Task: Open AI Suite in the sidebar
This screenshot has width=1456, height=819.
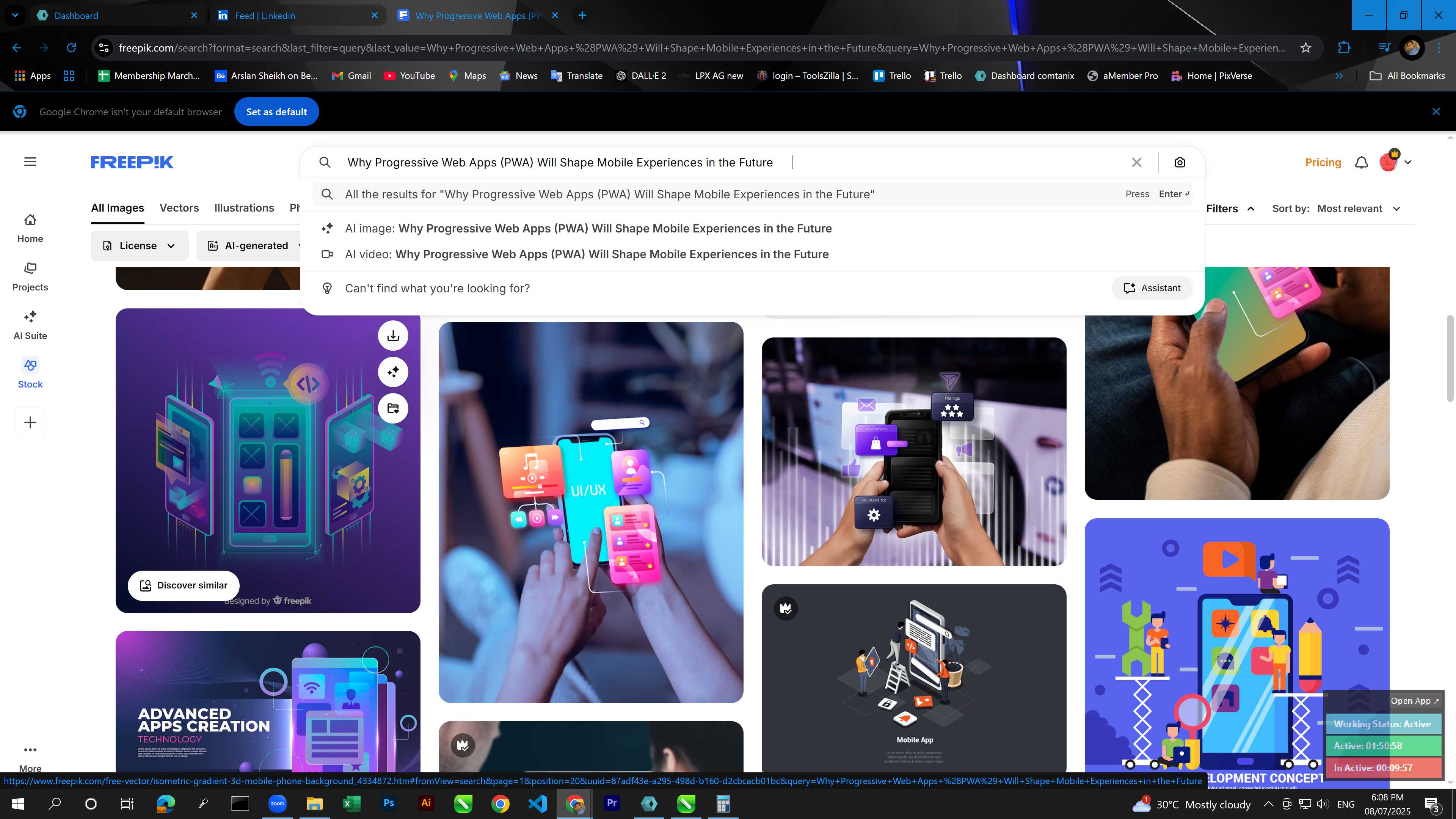Action: 30,326
